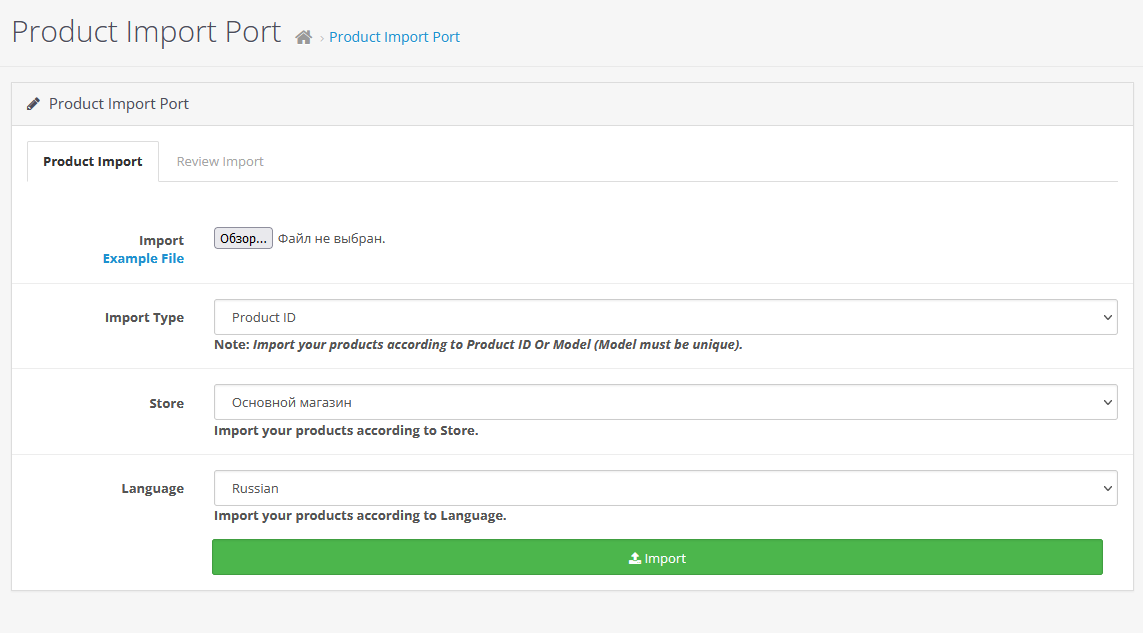
Task: Click the large Product Import Port page title
Action: (x=146, y=32)
